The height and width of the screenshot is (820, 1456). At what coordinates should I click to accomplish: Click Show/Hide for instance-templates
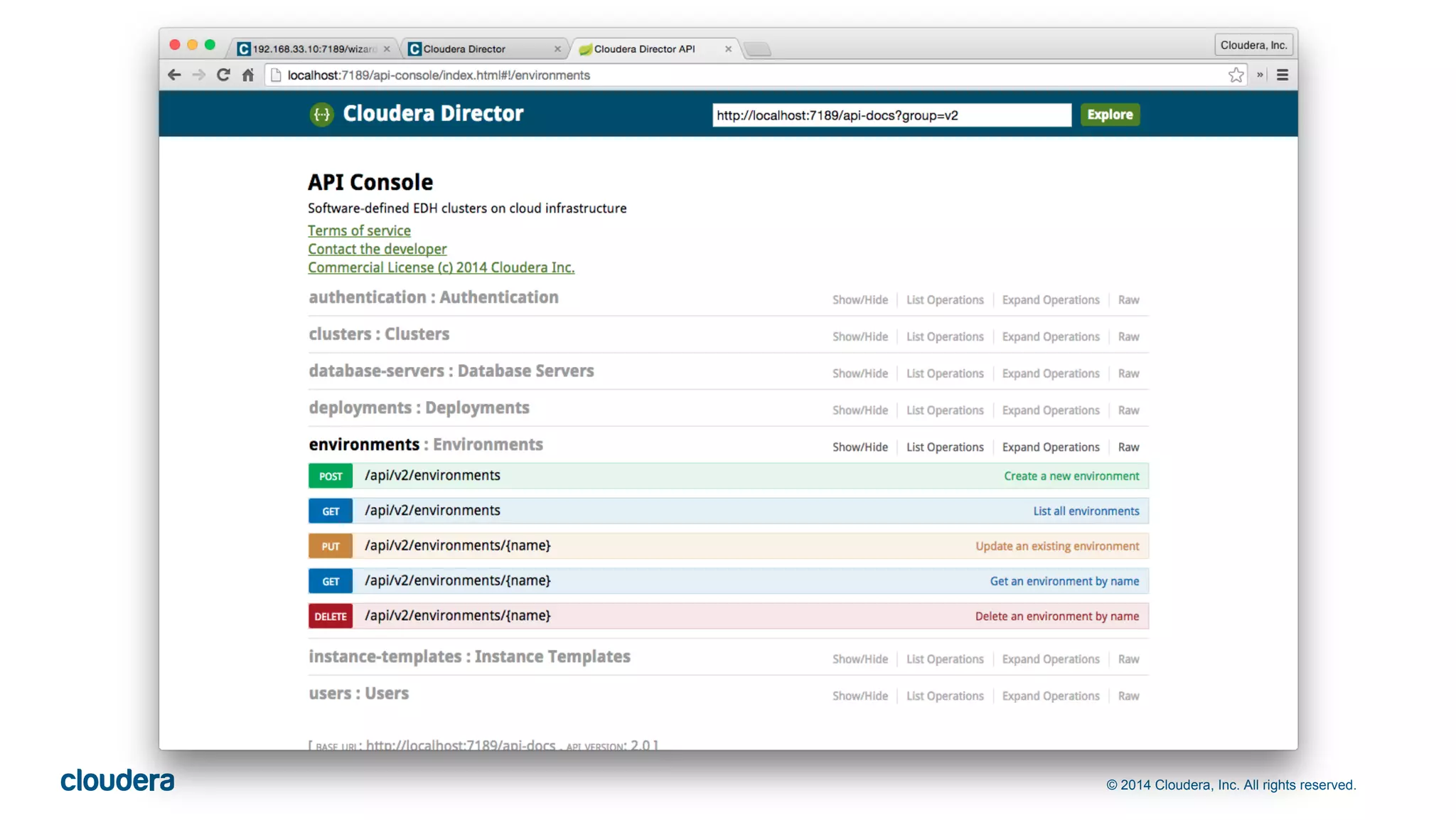point(860,659)
